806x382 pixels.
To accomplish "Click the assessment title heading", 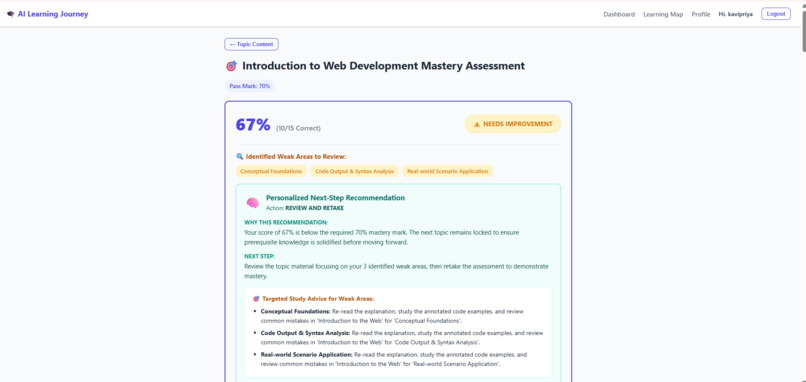I will (x=383, y=66).
